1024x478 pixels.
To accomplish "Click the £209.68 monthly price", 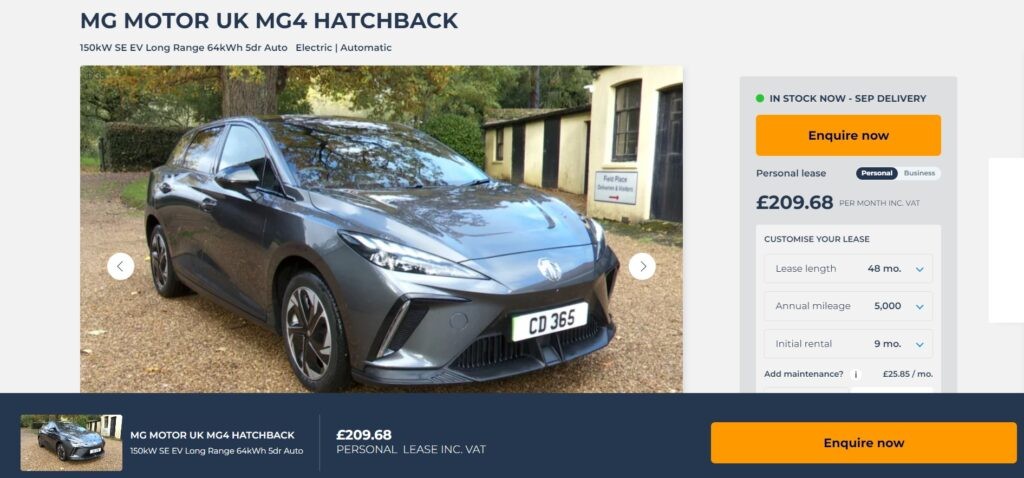I will pyautogui.click(x=794, y=202).
